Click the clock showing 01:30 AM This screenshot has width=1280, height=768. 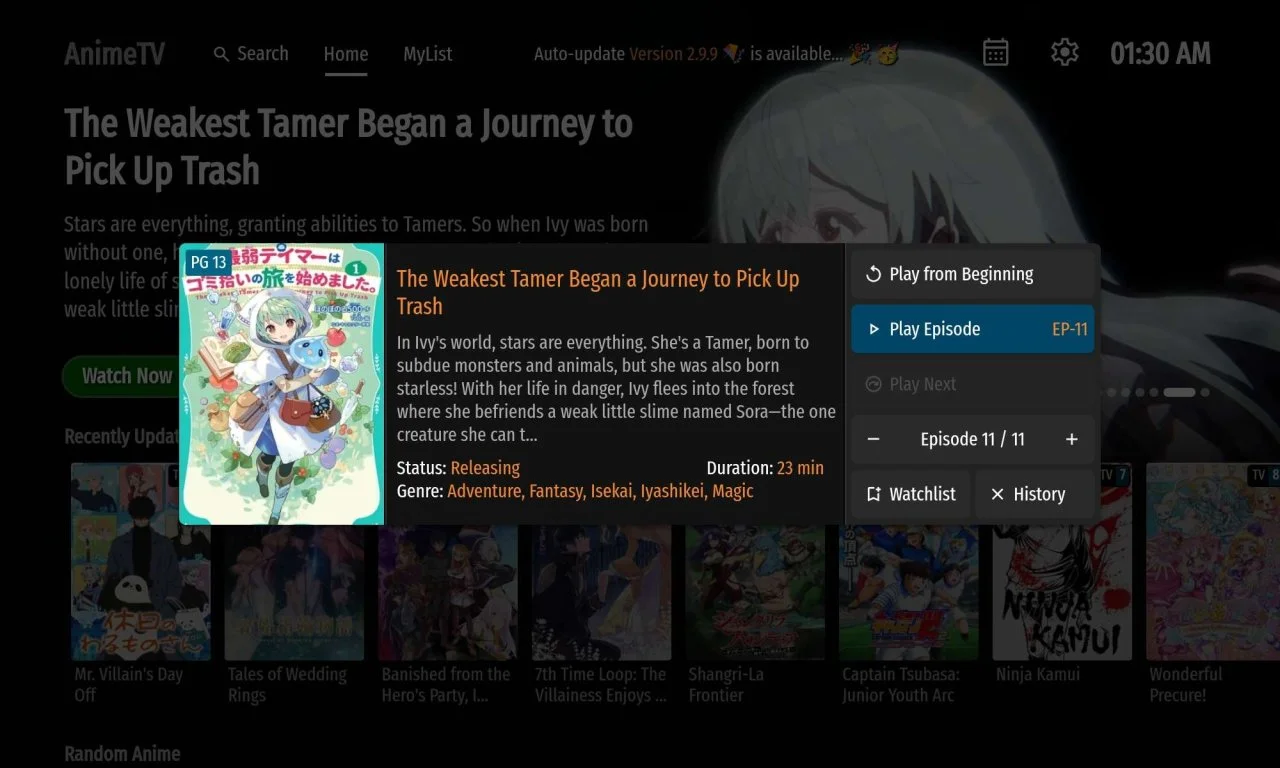(1160, 53)
